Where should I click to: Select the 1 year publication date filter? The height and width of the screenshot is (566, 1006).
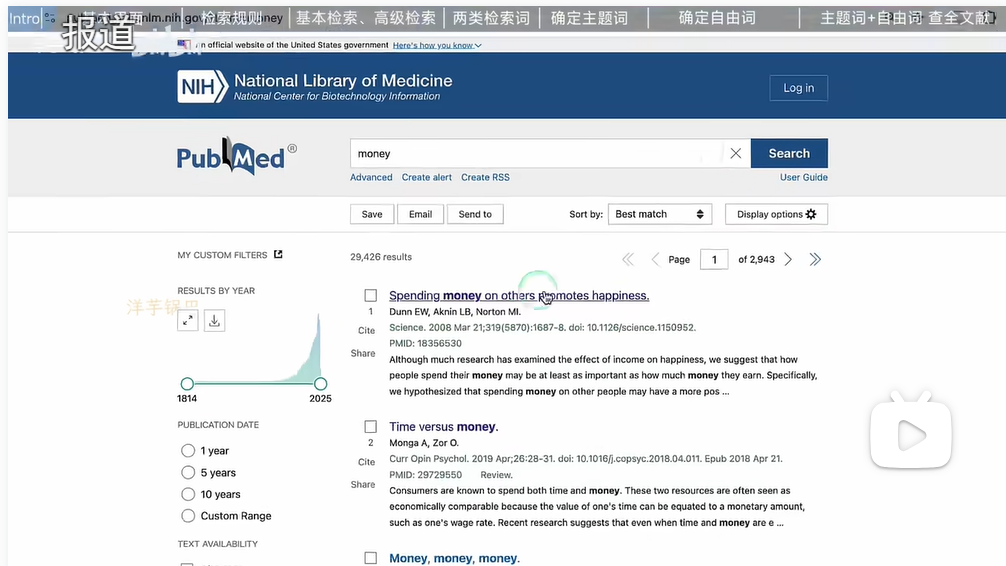(x=188, y=450)
